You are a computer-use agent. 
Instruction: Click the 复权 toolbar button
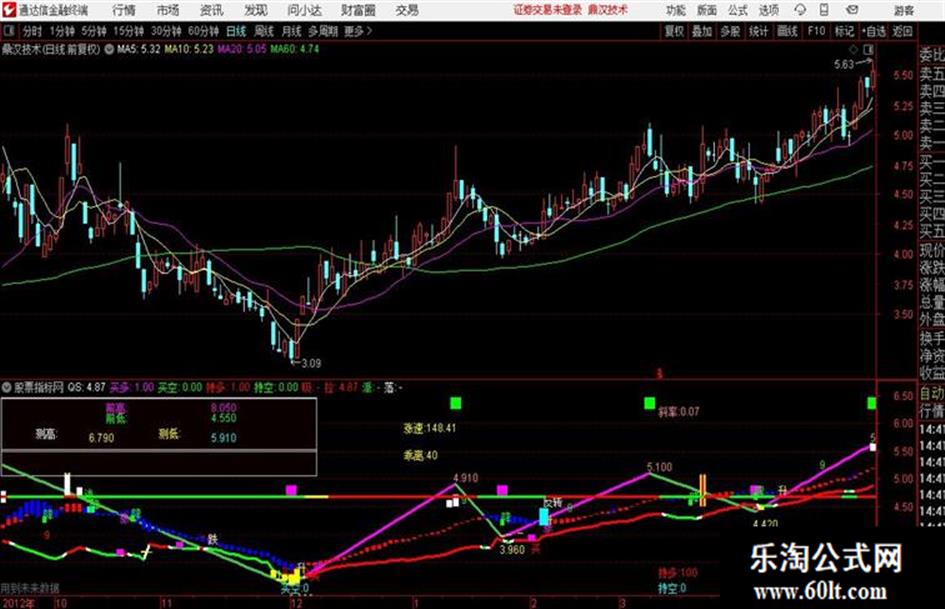pos(674,31)
